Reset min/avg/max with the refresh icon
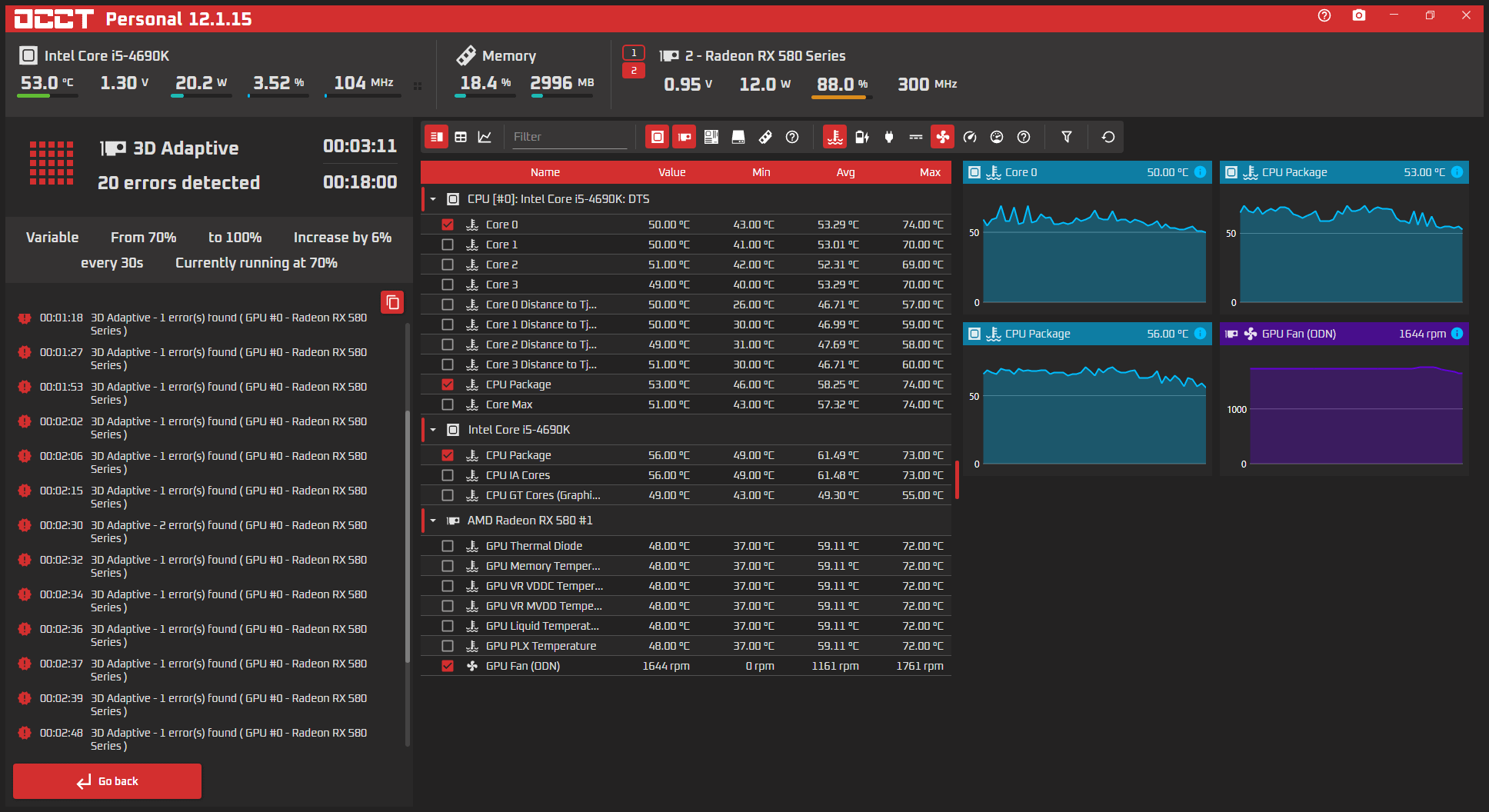Viewport: 1489px width, 812px height. pos(1108,137)
